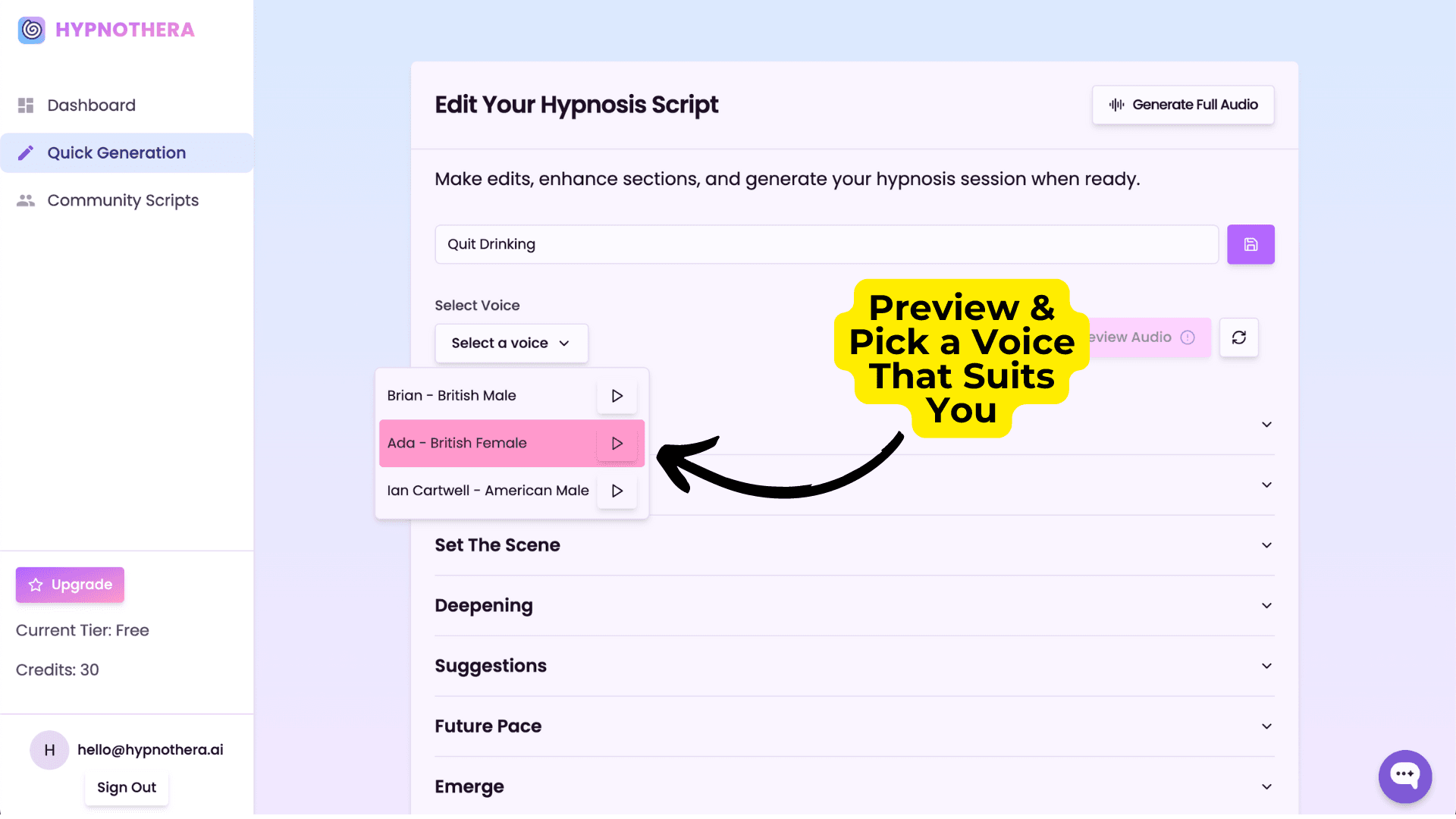Expand the Deepening section
This screenshot has height=819, width=1456.
click(1266, 605)
